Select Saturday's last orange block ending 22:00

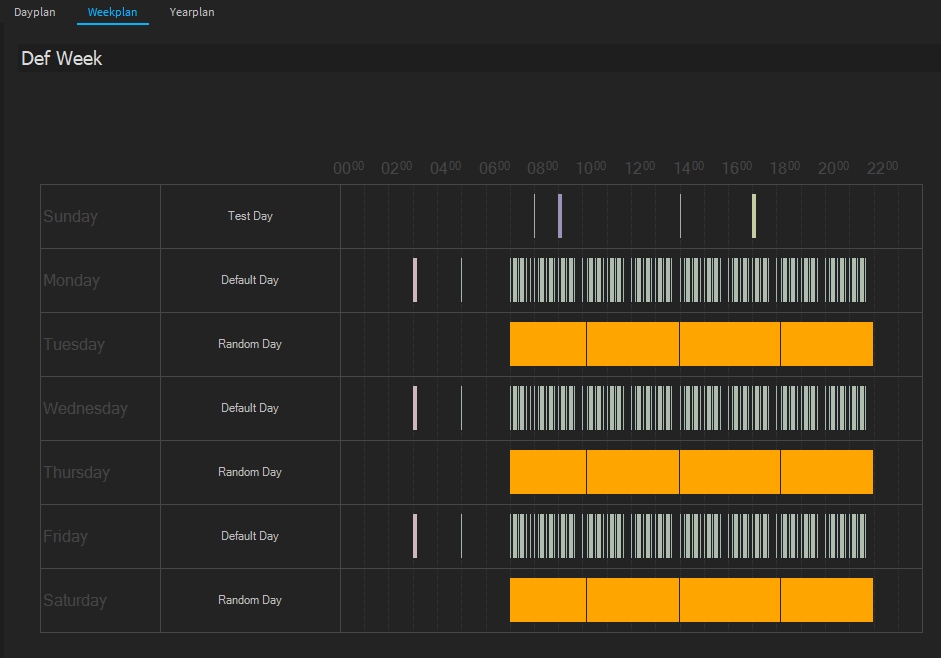[826, 600]
